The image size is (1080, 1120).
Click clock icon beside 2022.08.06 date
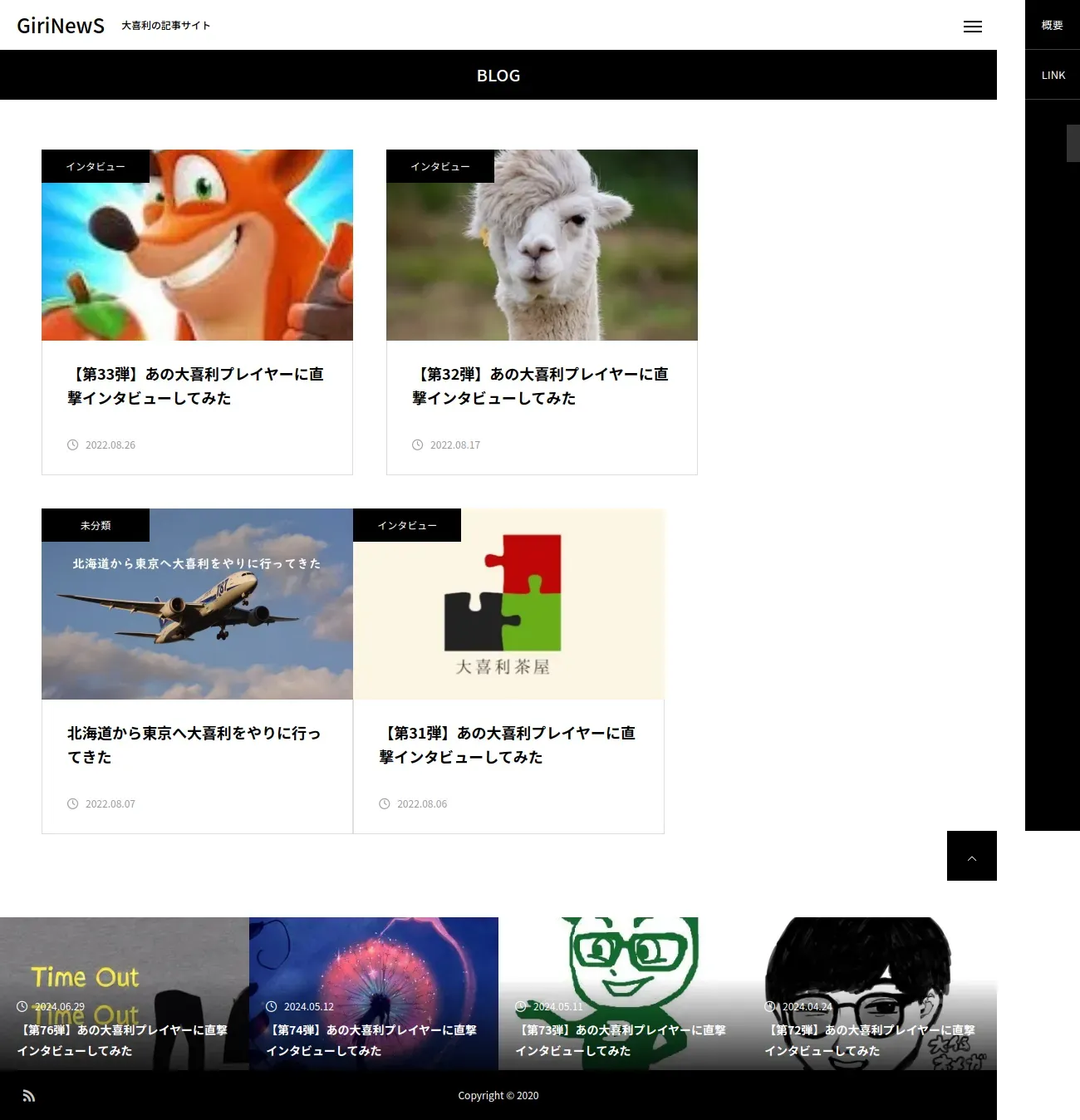tap(385, 803)
